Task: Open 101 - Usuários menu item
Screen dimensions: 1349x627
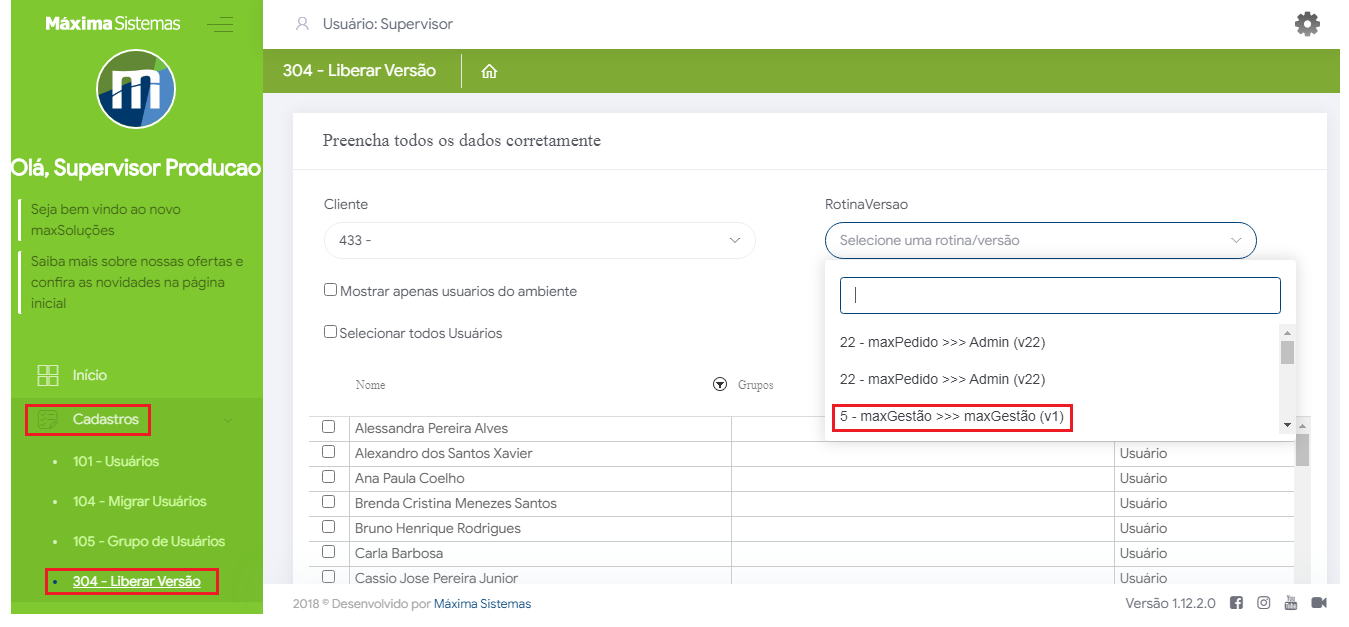Action: 116,461
